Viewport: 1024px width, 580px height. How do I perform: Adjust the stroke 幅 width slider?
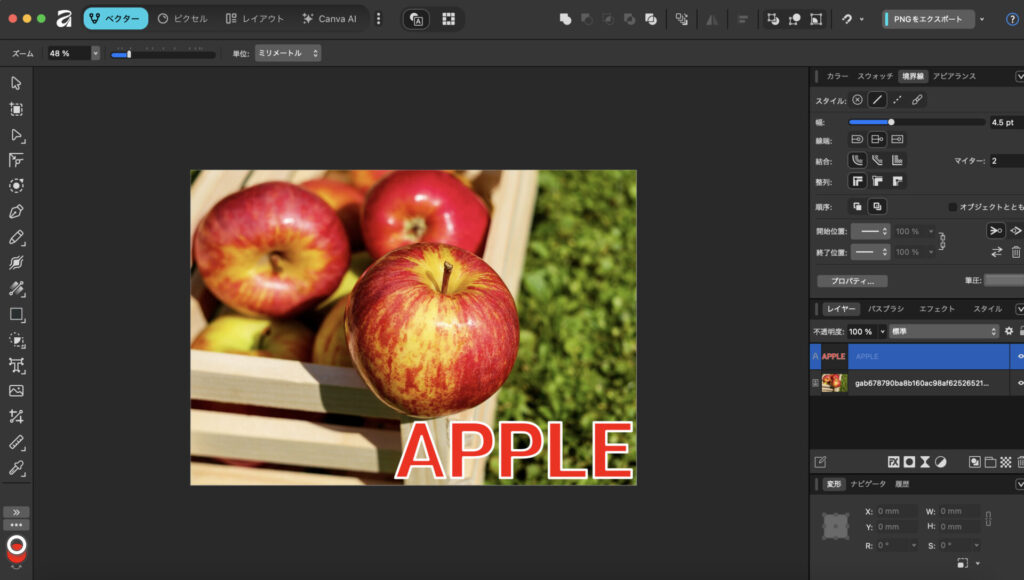coord(891,122)
